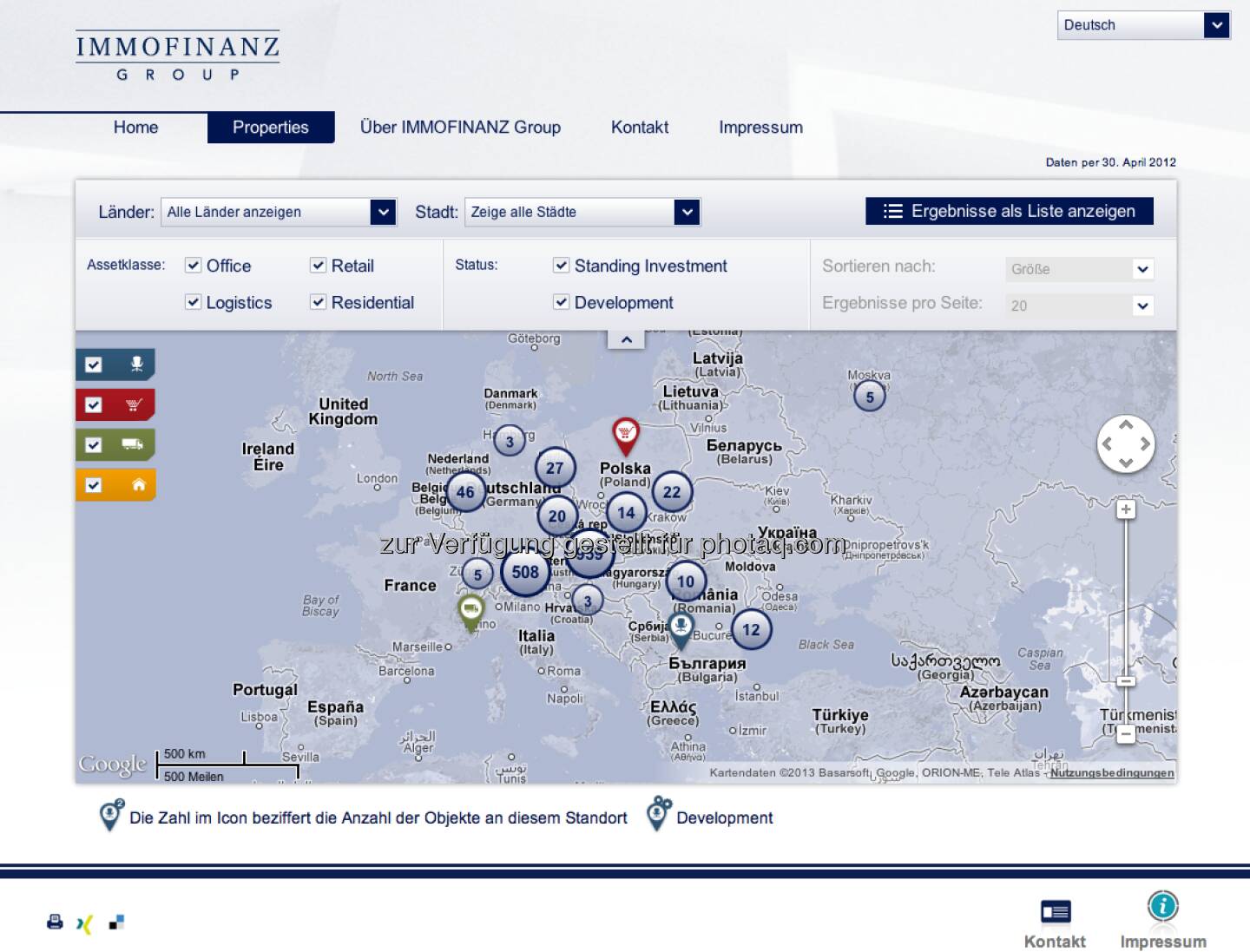The width and height of the screenshot is (1250, 952).
Task: Open the Kontakt navigation item
Action: pos(640,128)
